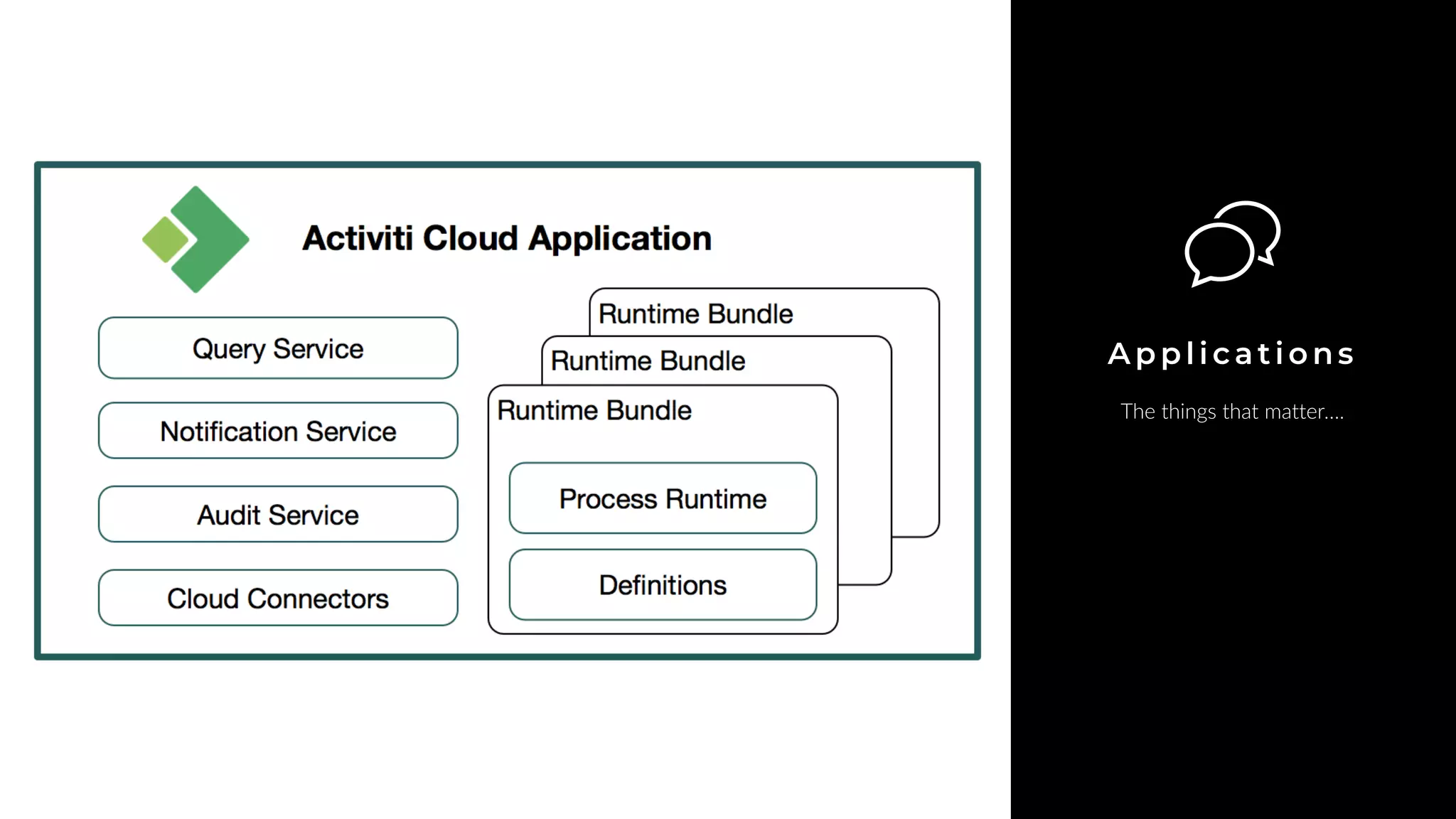Click the Applications heading text

(1231, 353)
